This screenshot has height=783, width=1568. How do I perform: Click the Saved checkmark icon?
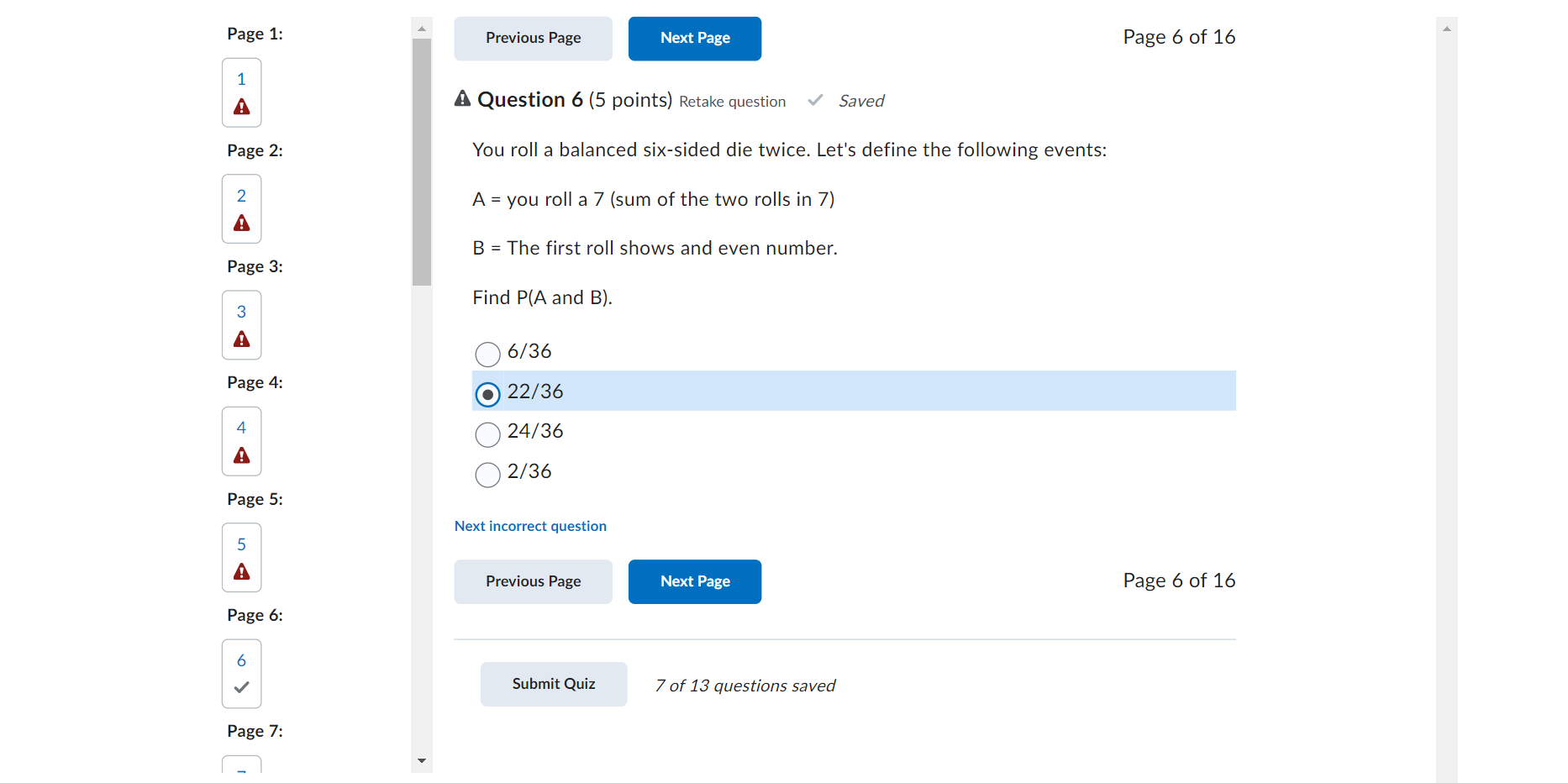click(814, 99)
